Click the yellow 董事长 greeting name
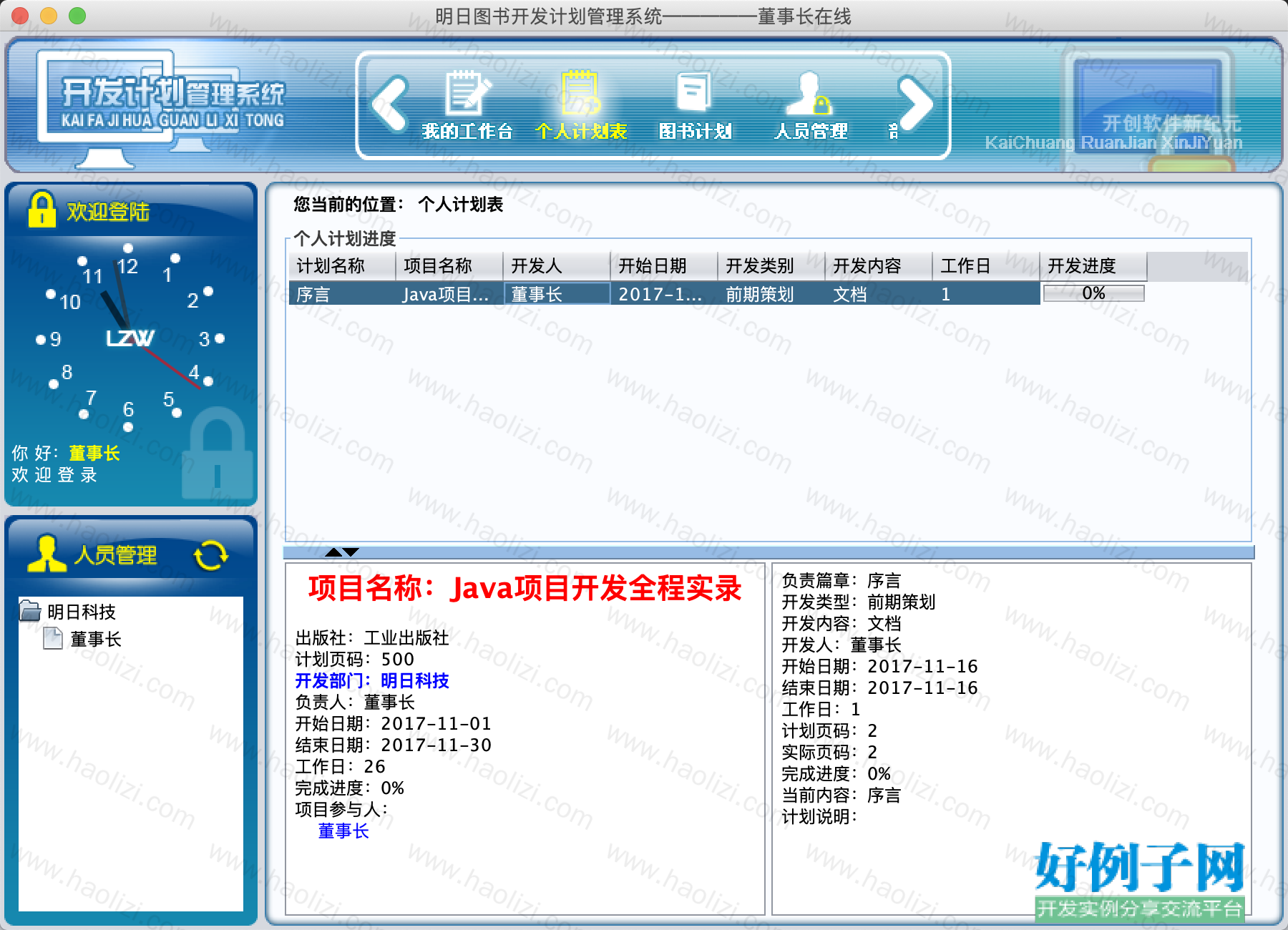The image size is (1288, 930). point(94,453)
